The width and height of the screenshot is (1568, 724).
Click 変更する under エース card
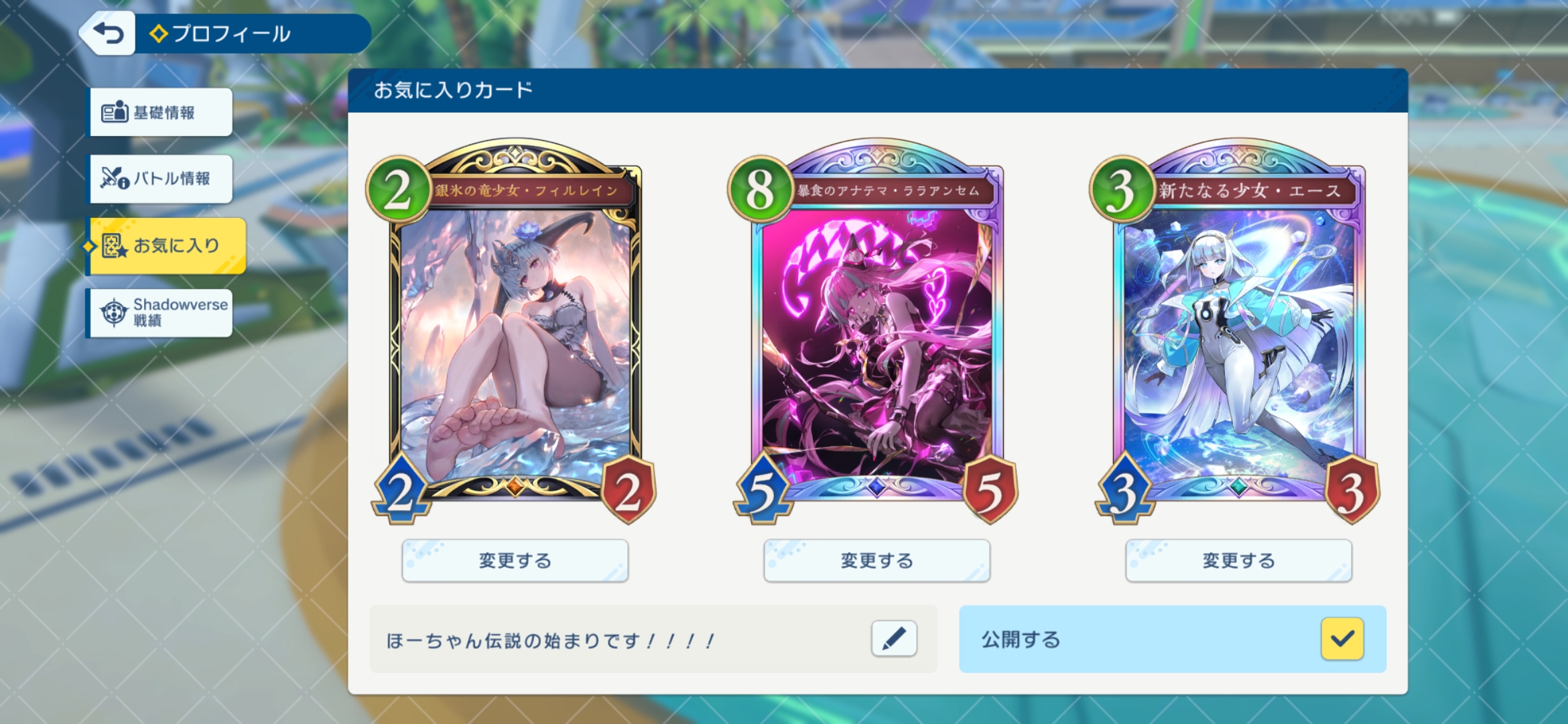[1238, 560]
